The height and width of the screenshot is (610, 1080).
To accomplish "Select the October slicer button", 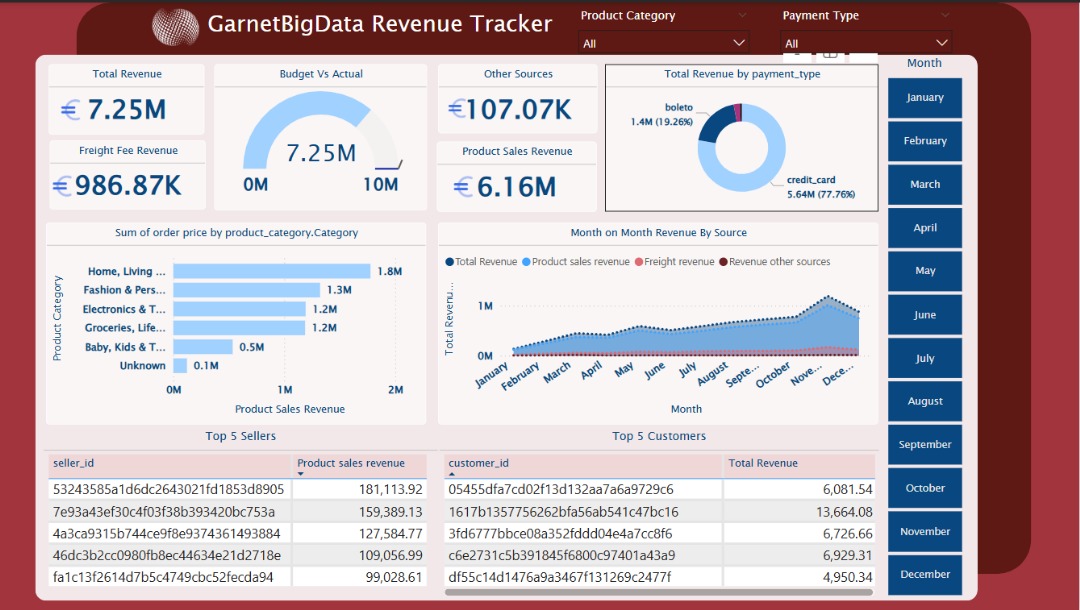I will coord(924,488).
